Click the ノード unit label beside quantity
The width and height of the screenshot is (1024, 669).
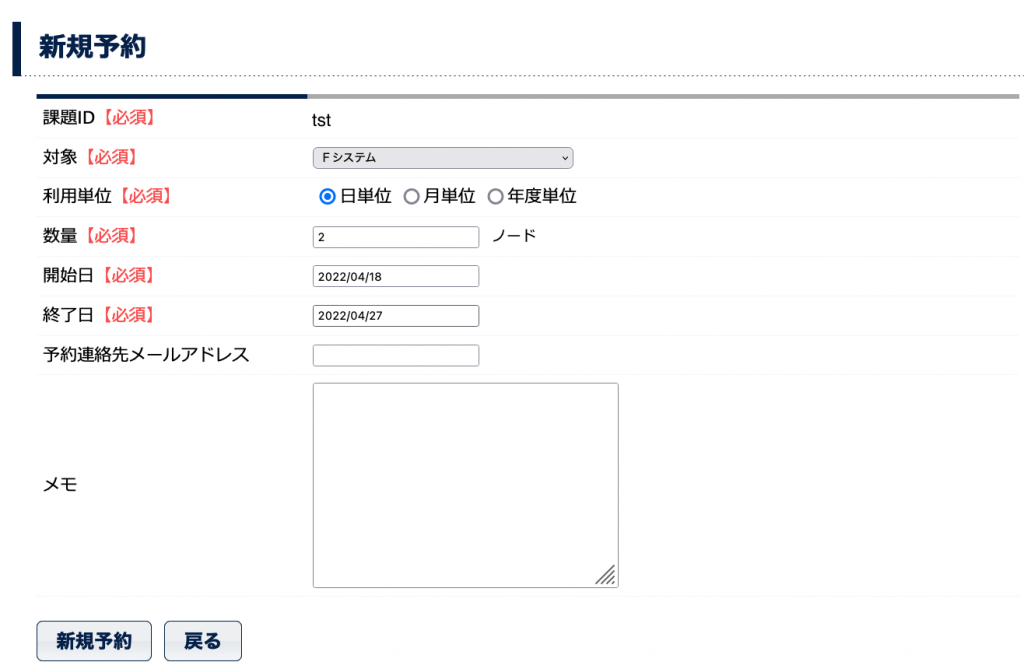pos(514,236)
